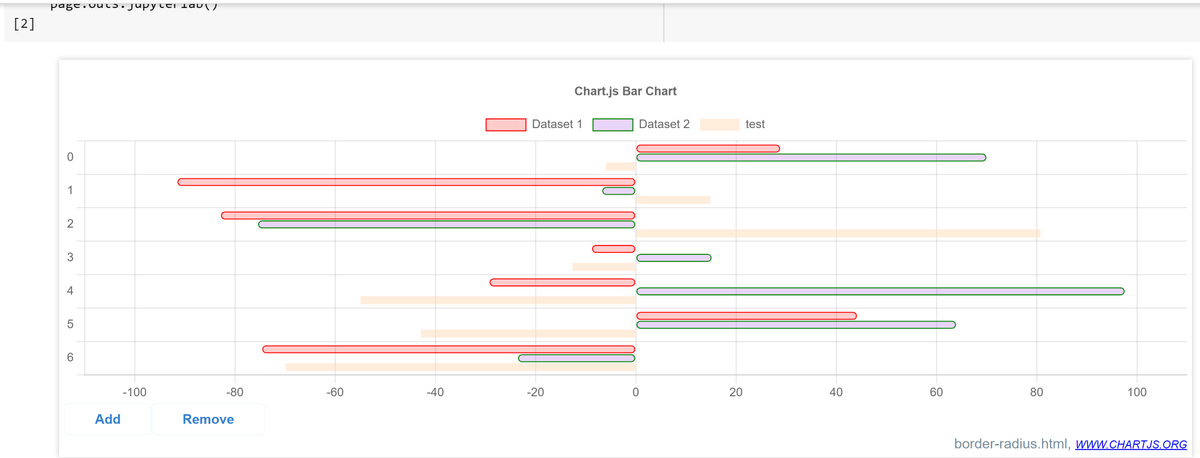Click the test bar in row 1
This screenshot has width=1200, height=458.
click(x=673, y=200)
